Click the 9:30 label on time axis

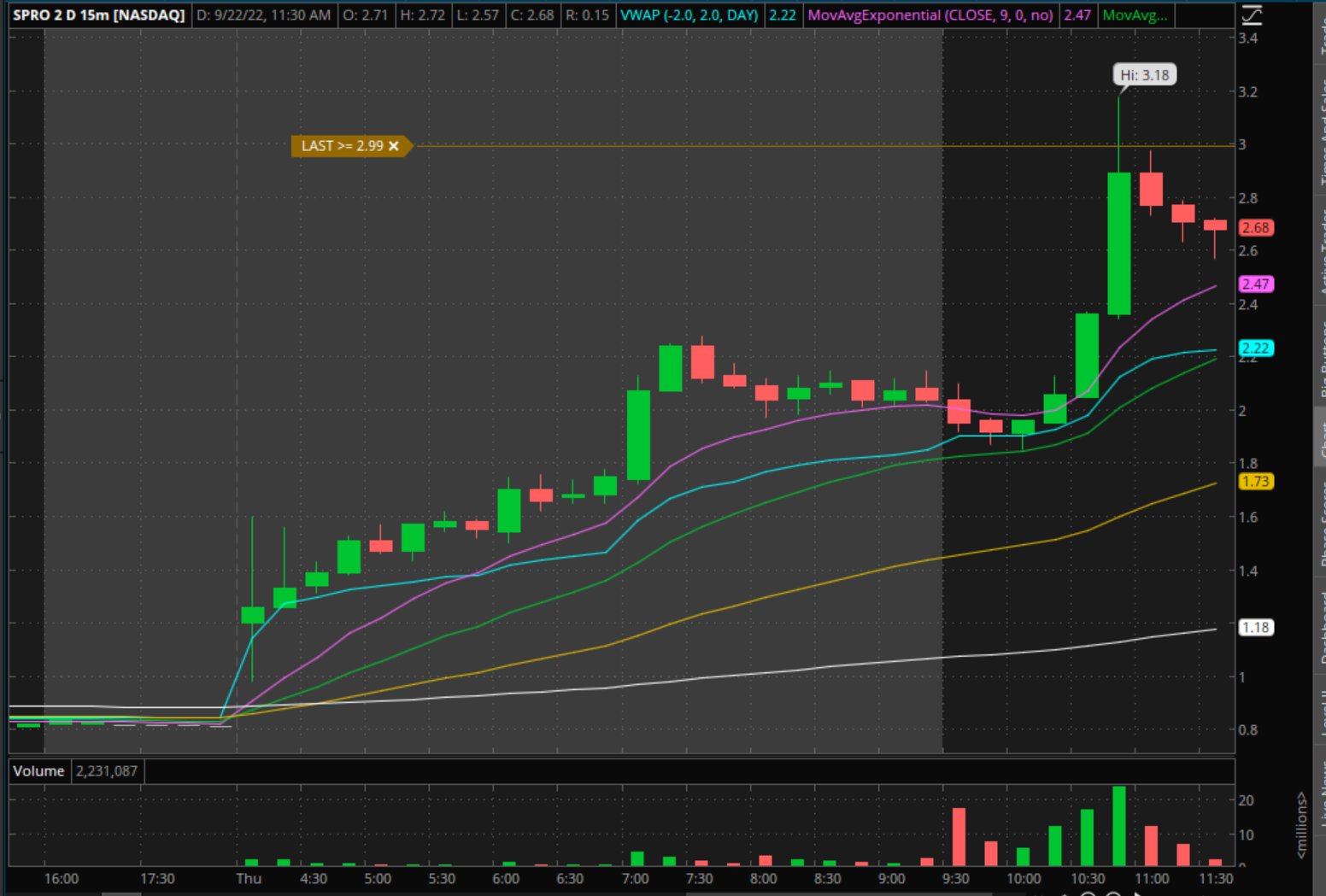click(955, 878)
